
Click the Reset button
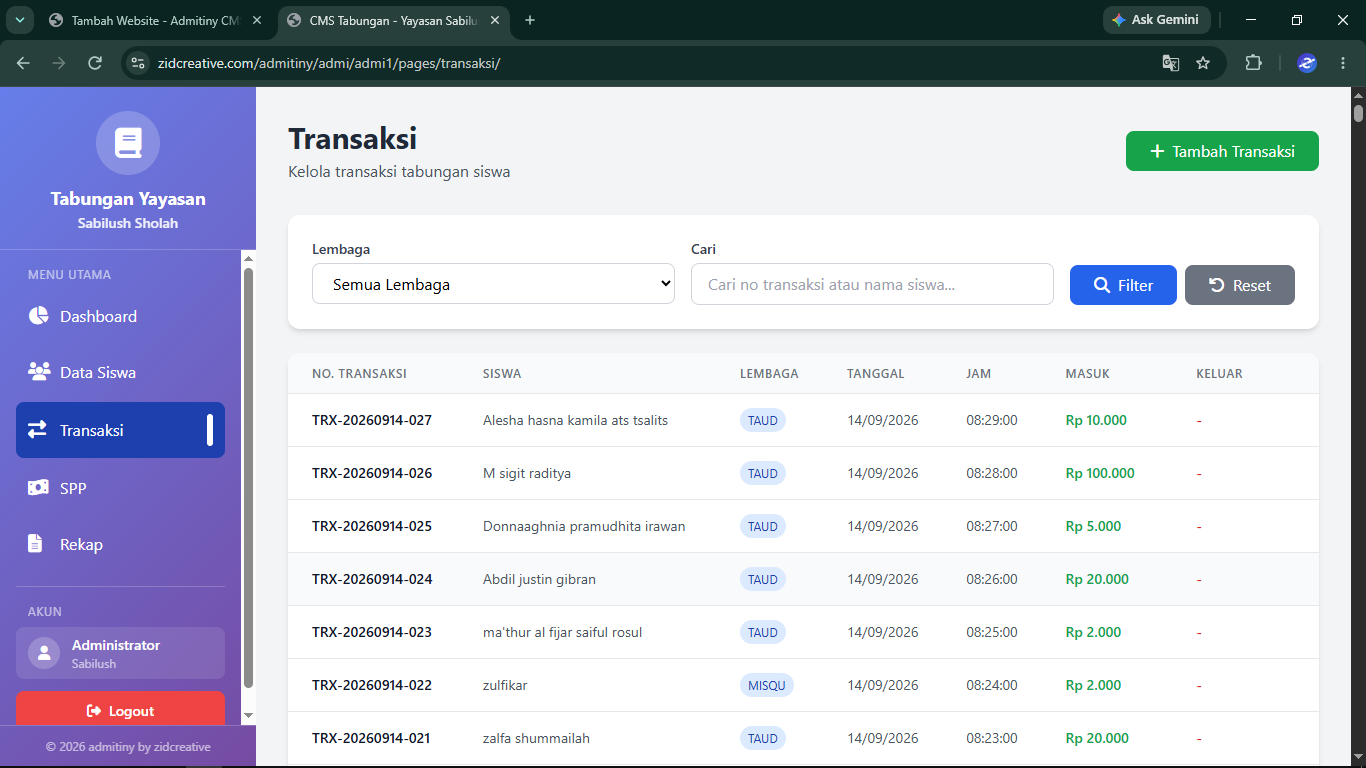(x=1240, y=285)
